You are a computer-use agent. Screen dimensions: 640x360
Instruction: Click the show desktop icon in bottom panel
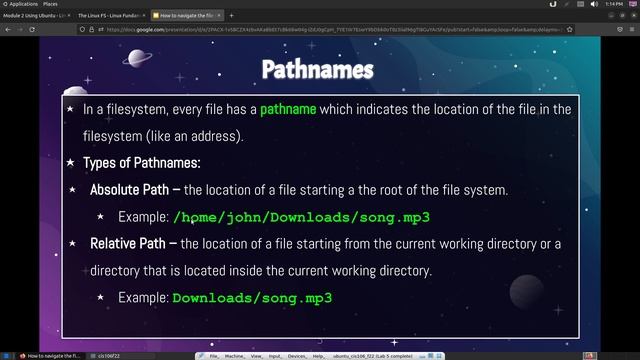point(6,356)
